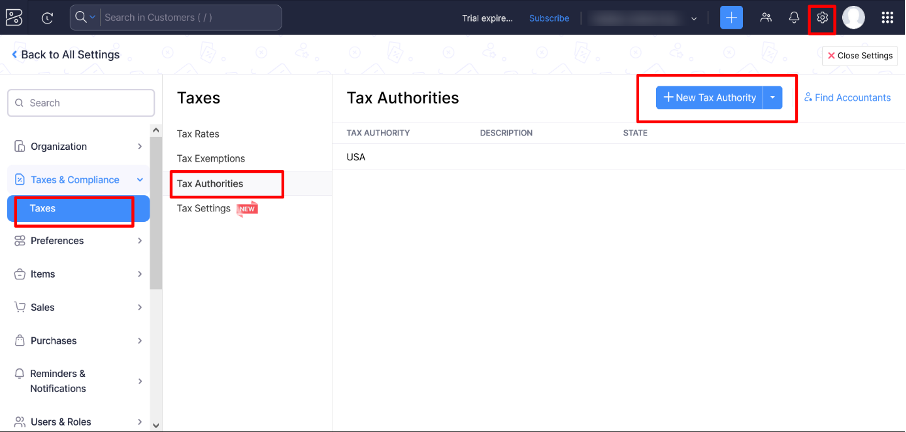Click the notifications bell icon
Image resolution: width=906 pixels, height=432 pixels.
(x=794, y=18)
